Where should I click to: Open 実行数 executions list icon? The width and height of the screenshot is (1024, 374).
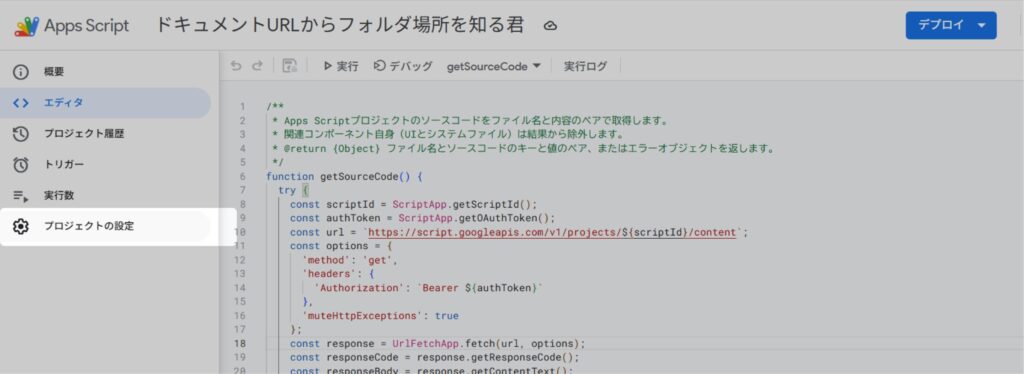pyautogui.click(x=21, y=196)
